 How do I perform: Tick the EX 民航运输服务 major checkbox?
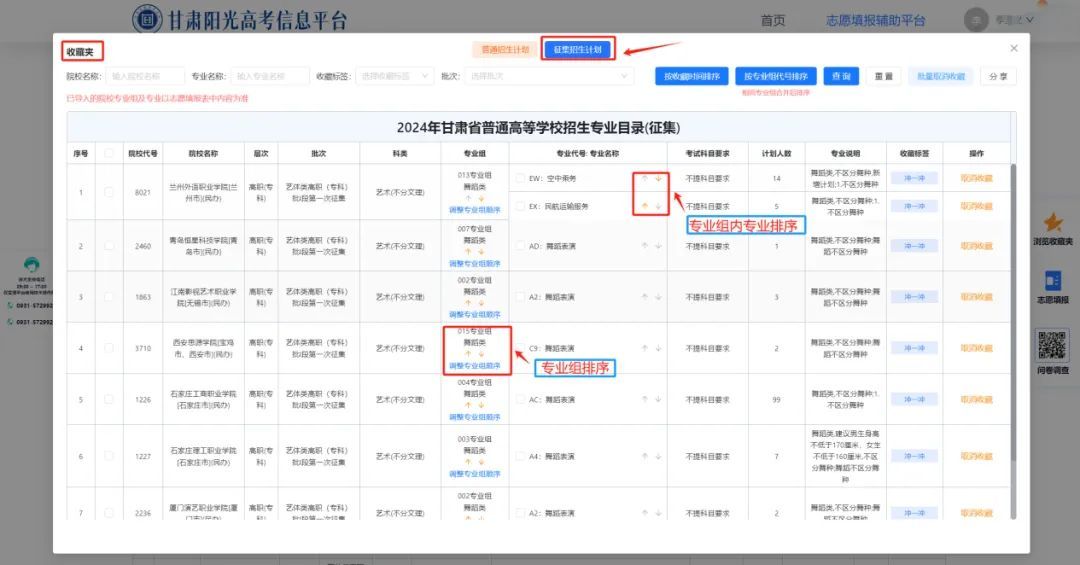(x=520, y=206)
